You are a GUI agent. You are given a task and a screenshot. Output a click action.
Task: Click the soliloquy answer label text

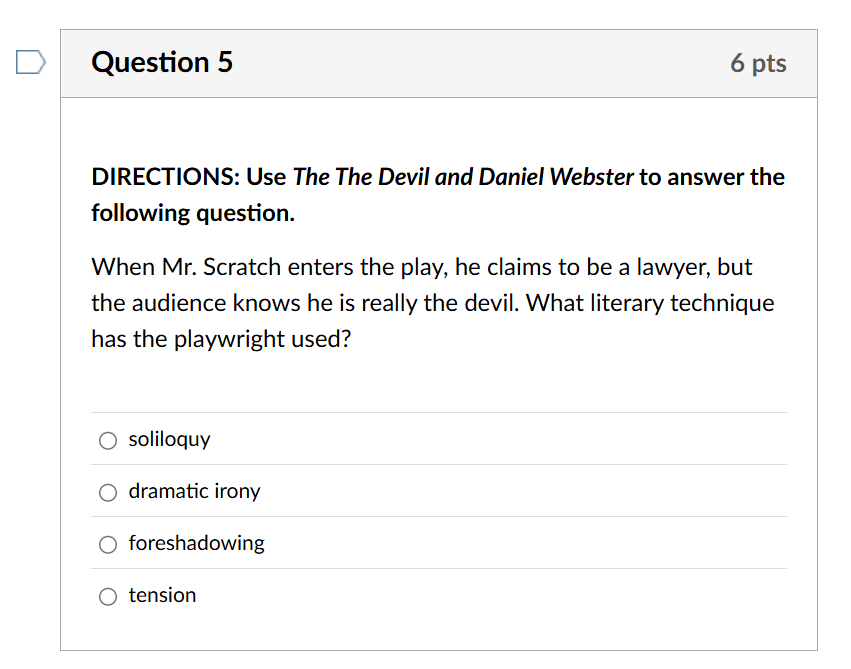(170, 440)
